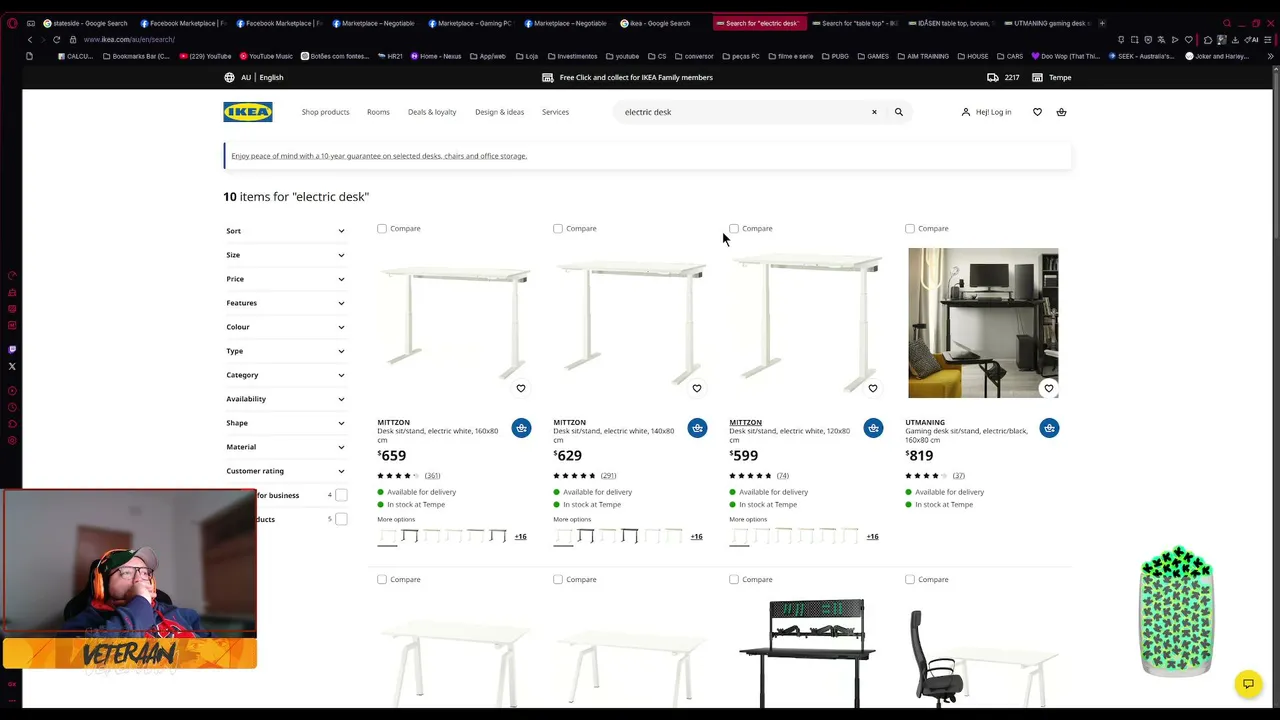
Task: Open a new browser tab with plus
Action: click(1102, 23)
